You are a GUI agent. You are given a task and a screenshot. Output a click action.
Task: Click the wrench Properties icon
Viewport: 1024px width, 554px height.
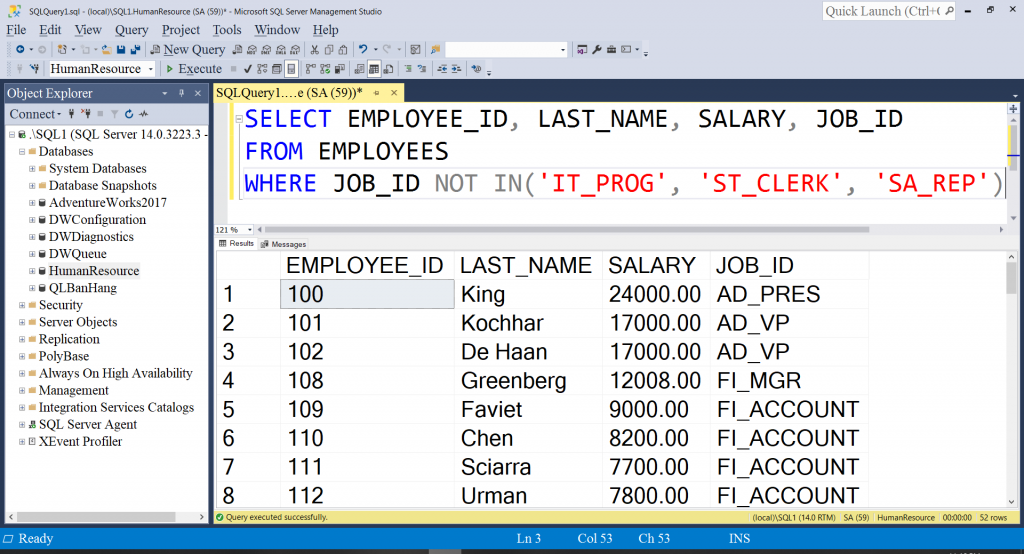click(x=597, y=50)
